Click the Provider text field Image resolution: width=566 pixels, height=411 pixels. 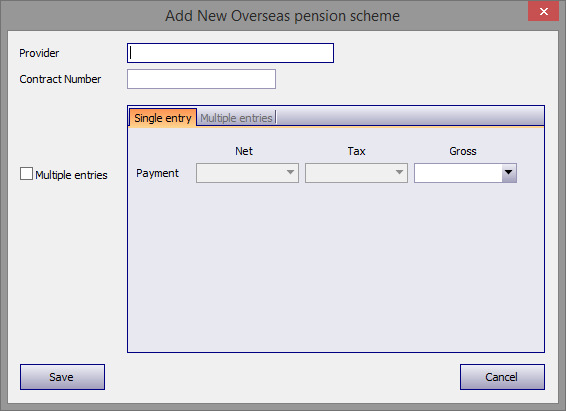tap(230, 53)
